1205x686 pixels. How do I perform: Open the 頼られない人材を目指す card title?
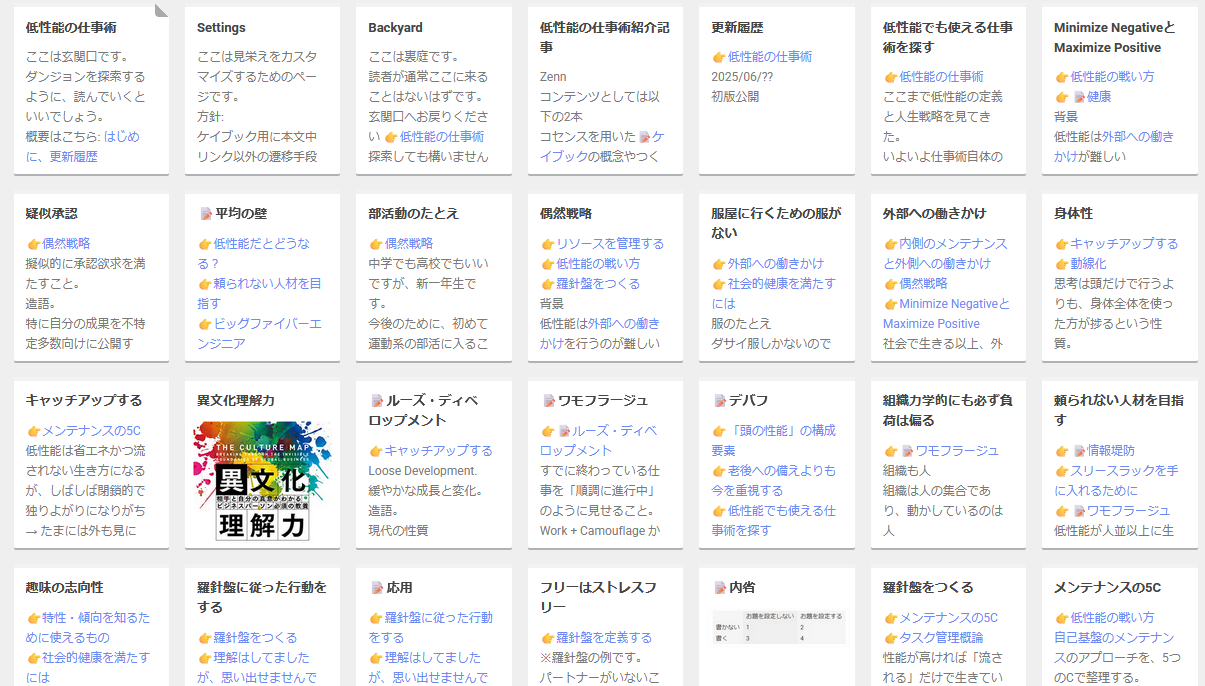[x=1119, y=410]
